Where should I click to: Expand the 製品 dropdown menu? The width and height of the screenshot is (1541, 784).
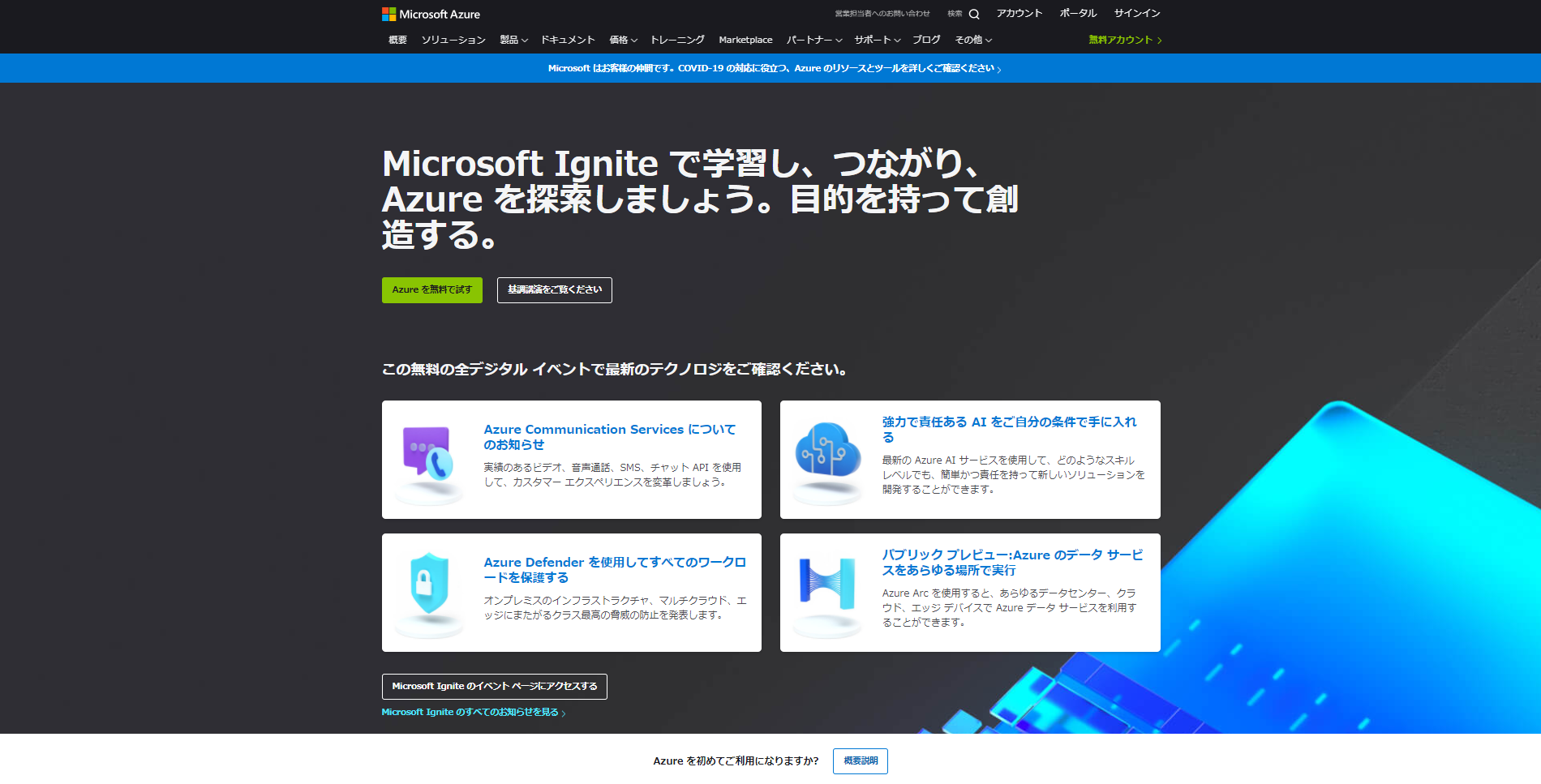(513, 40)
